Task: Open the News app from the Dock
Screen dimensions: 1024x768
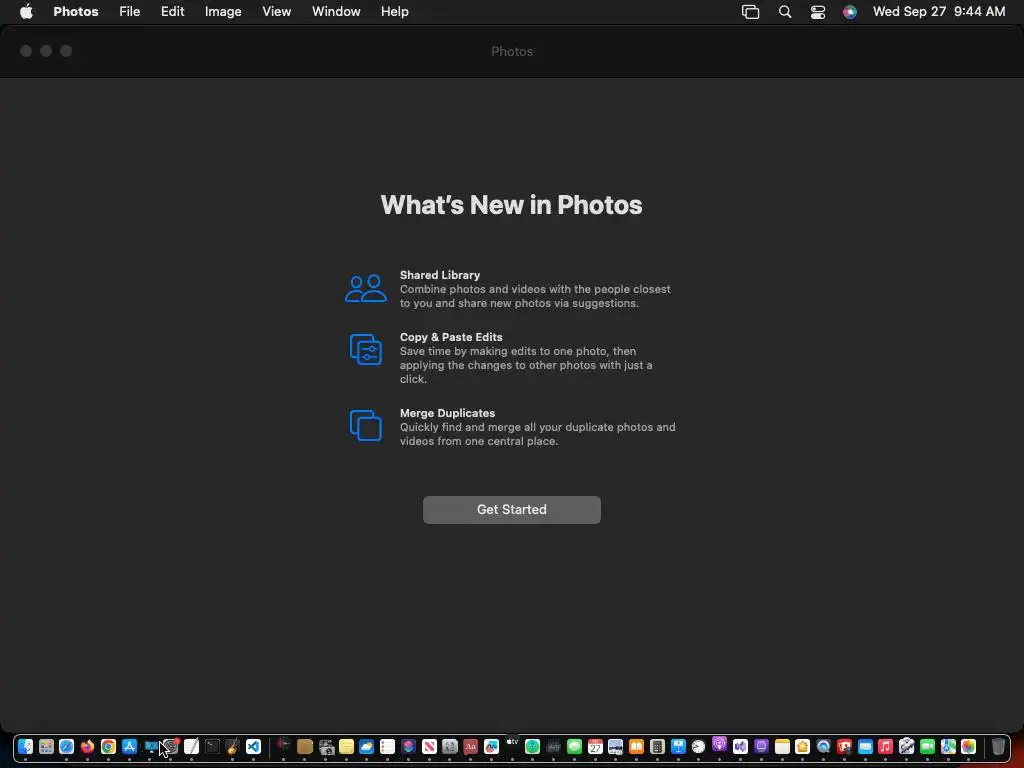Action: (429, 746)
